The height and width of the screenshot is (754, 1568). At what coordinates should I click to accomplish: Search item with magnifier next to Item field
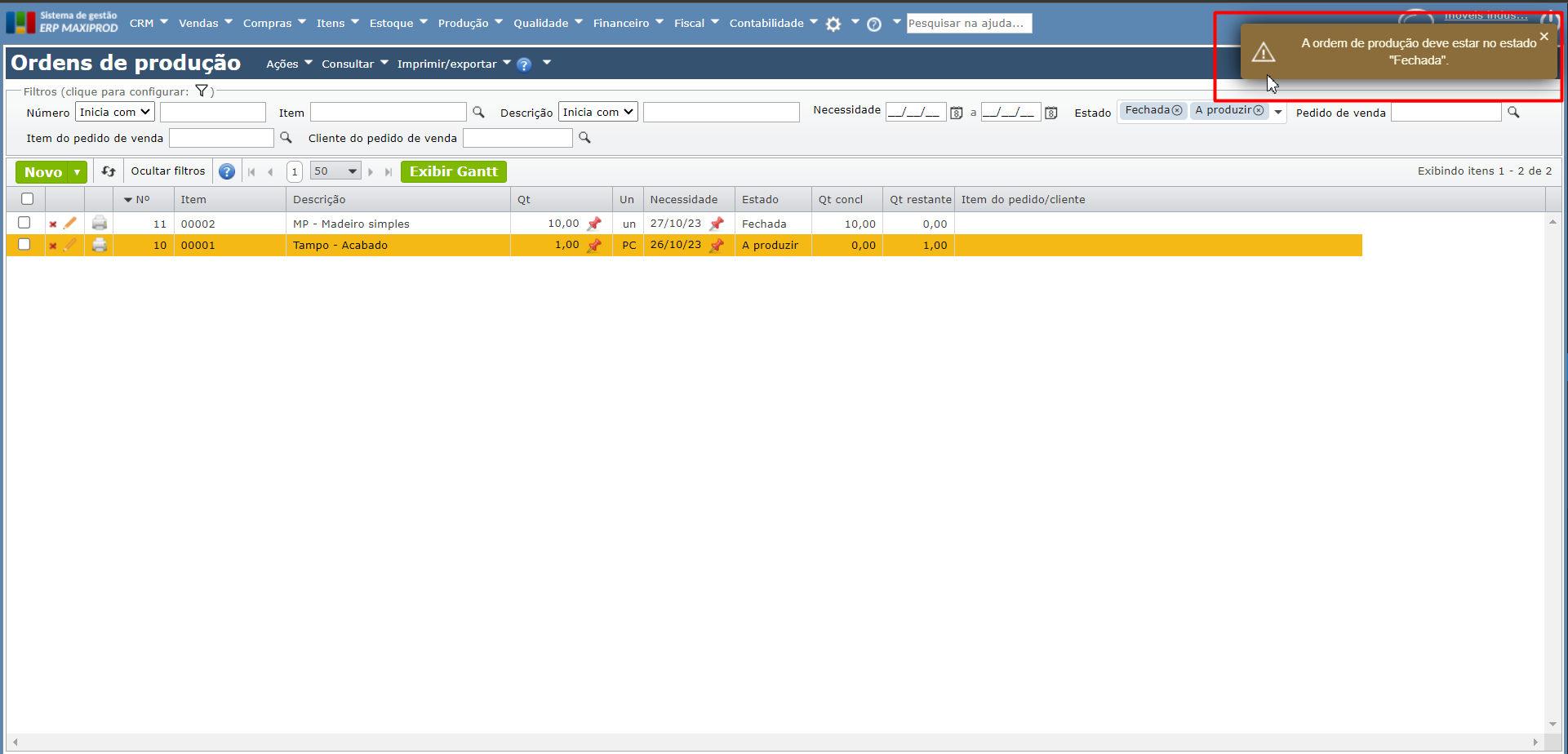(x=478, y=113)
